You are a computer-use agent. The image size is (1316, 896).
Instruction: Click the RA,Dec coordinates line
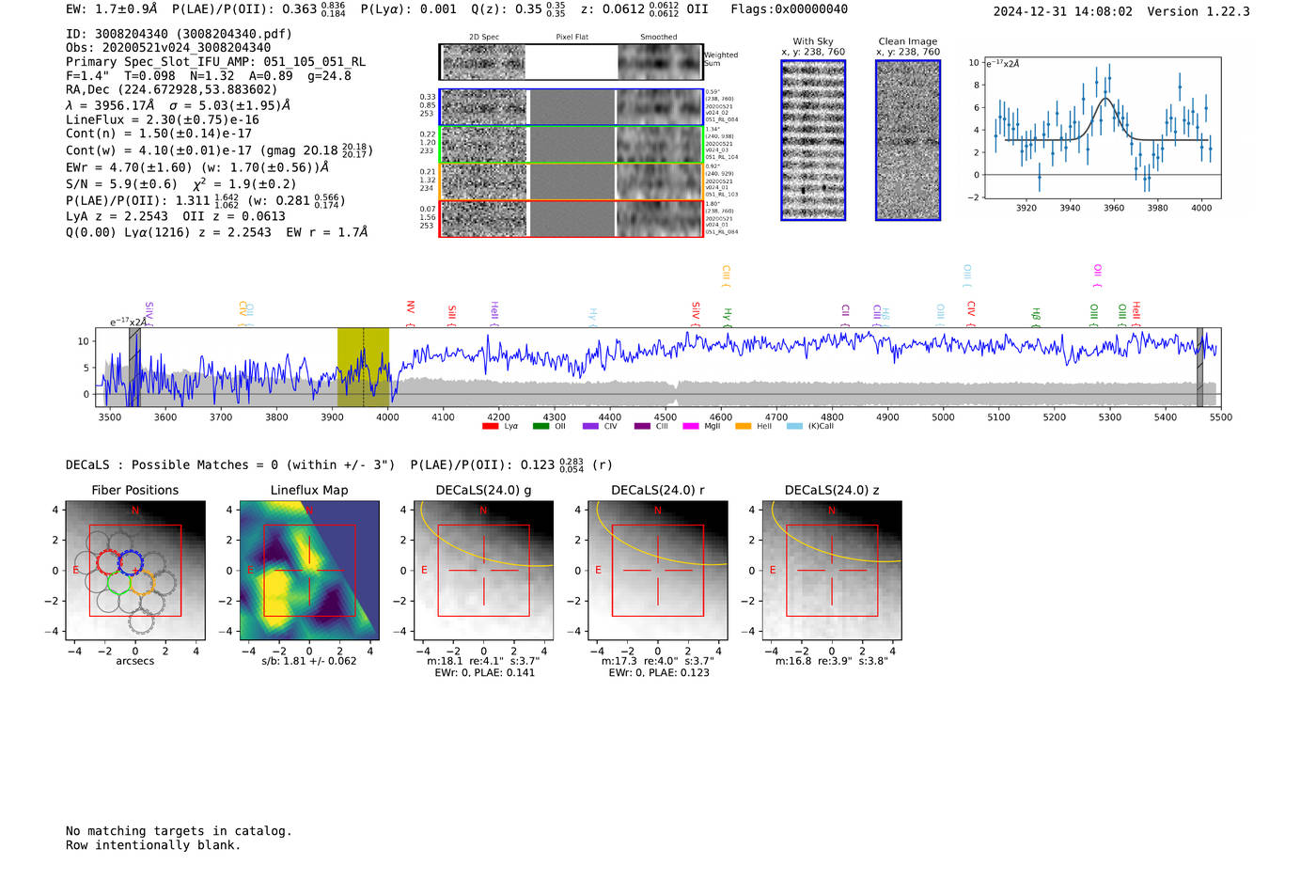[172, 90]
